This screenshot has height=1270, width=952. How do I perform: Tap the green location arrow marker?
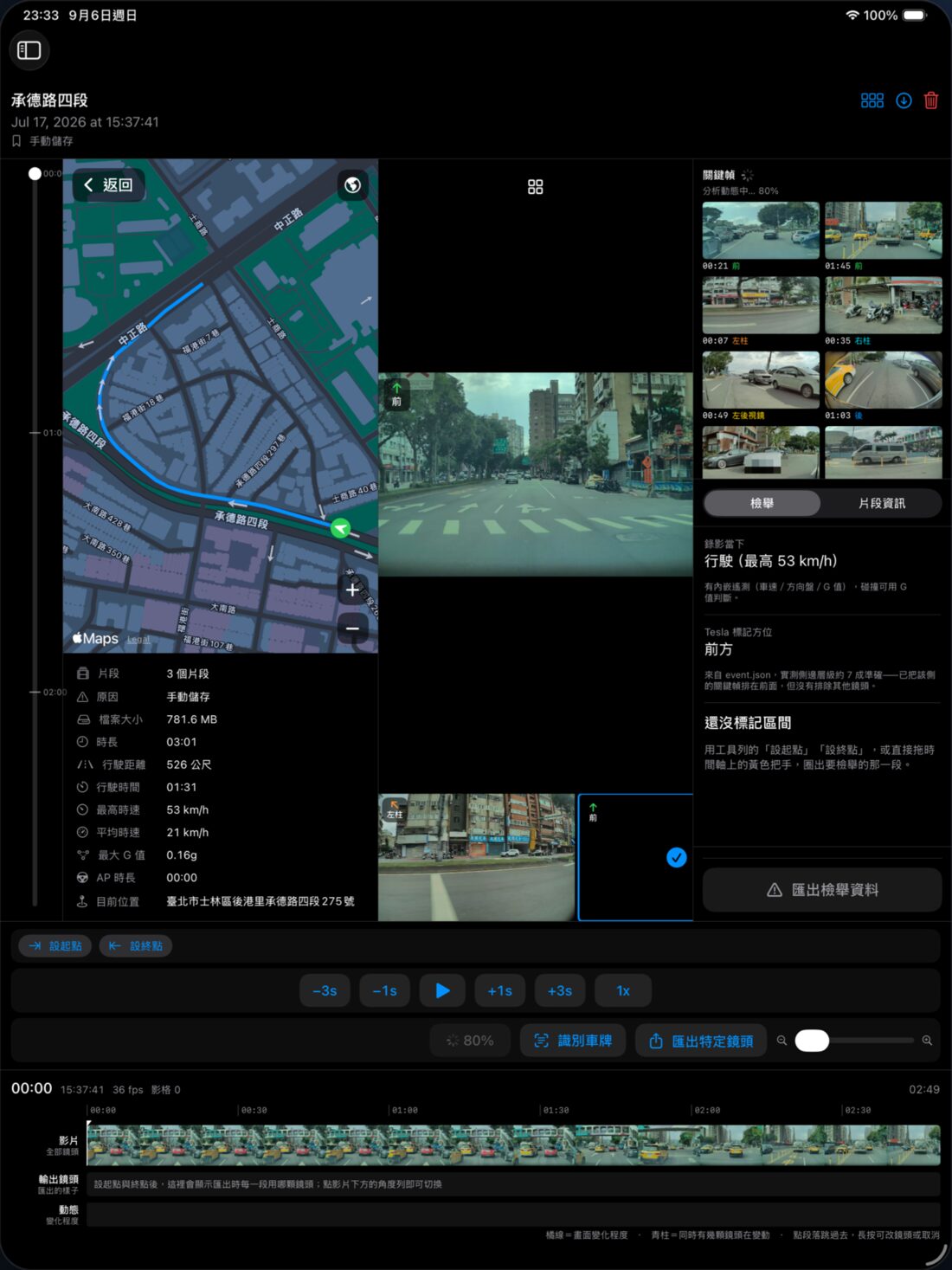[x=341, y=528]
